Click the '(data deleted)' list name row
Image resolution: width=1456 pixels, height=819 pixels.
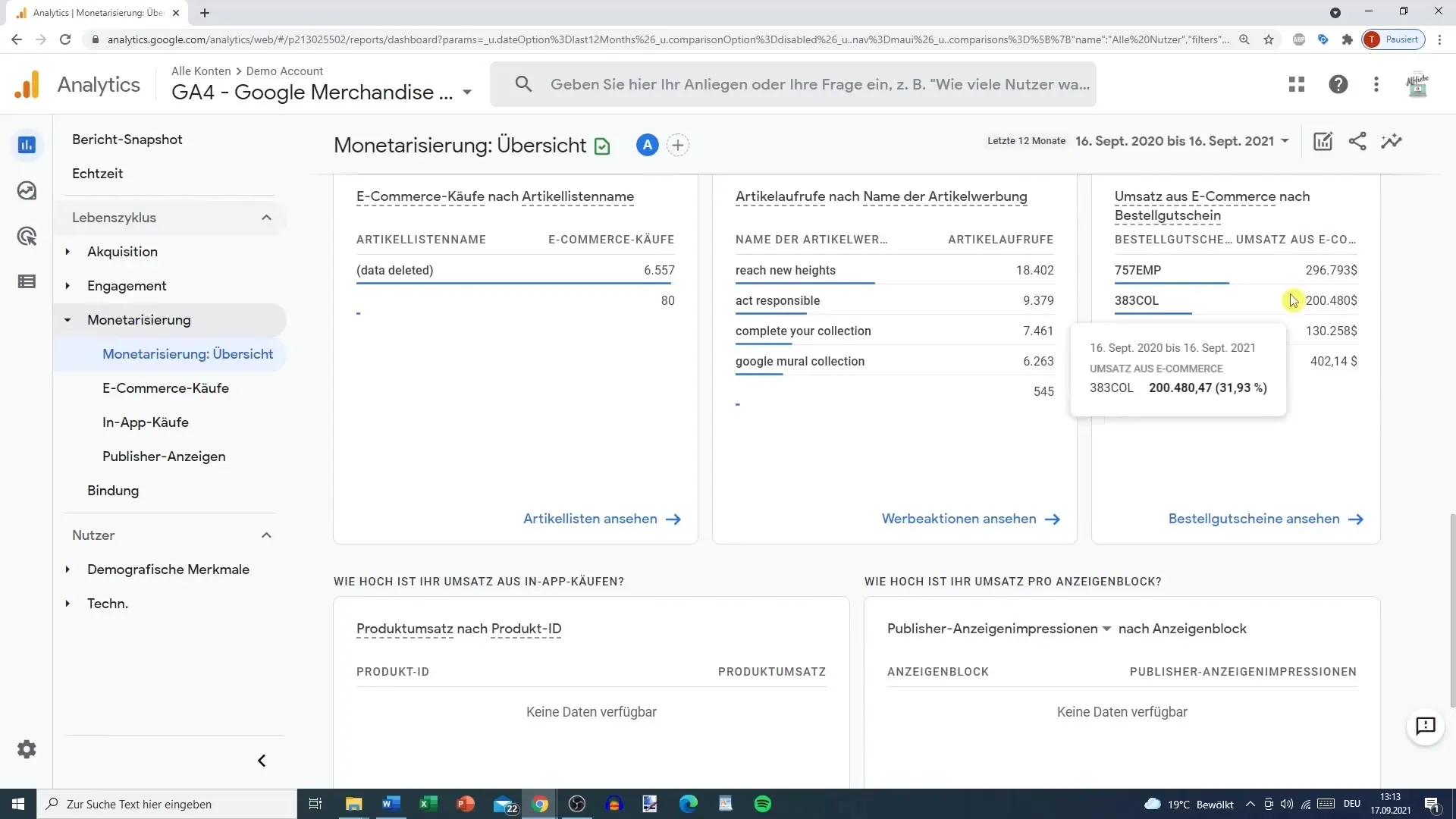click(516, 270)
